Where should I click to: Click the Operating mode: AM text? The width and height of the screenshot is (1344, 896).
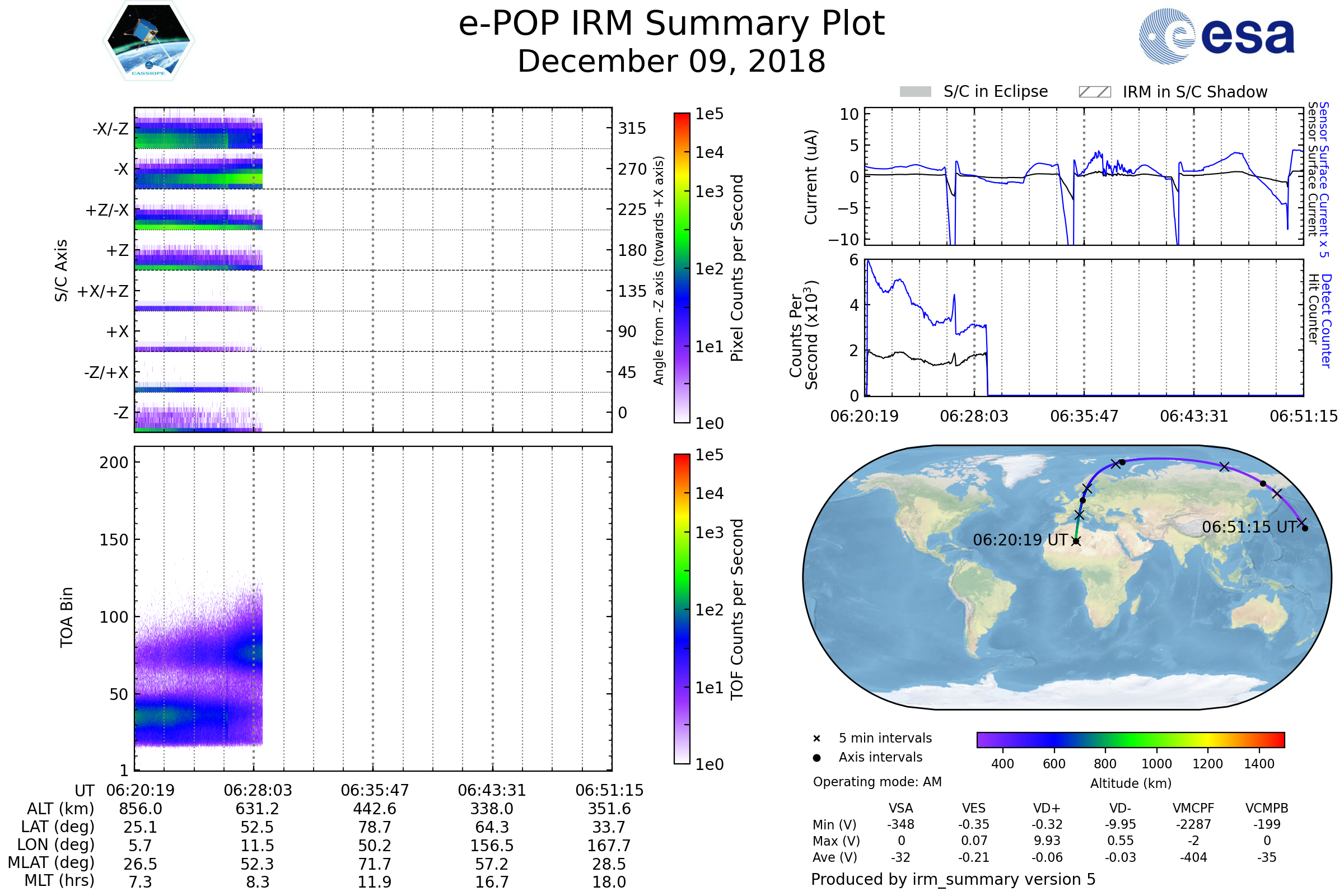click(x=877, y=782)
